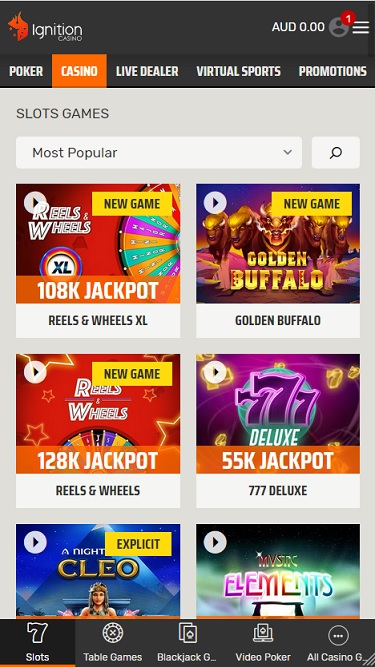The image size is (375, 667).
Task: Select the Table Games roulette icon
Action: (x=113, y=634)
